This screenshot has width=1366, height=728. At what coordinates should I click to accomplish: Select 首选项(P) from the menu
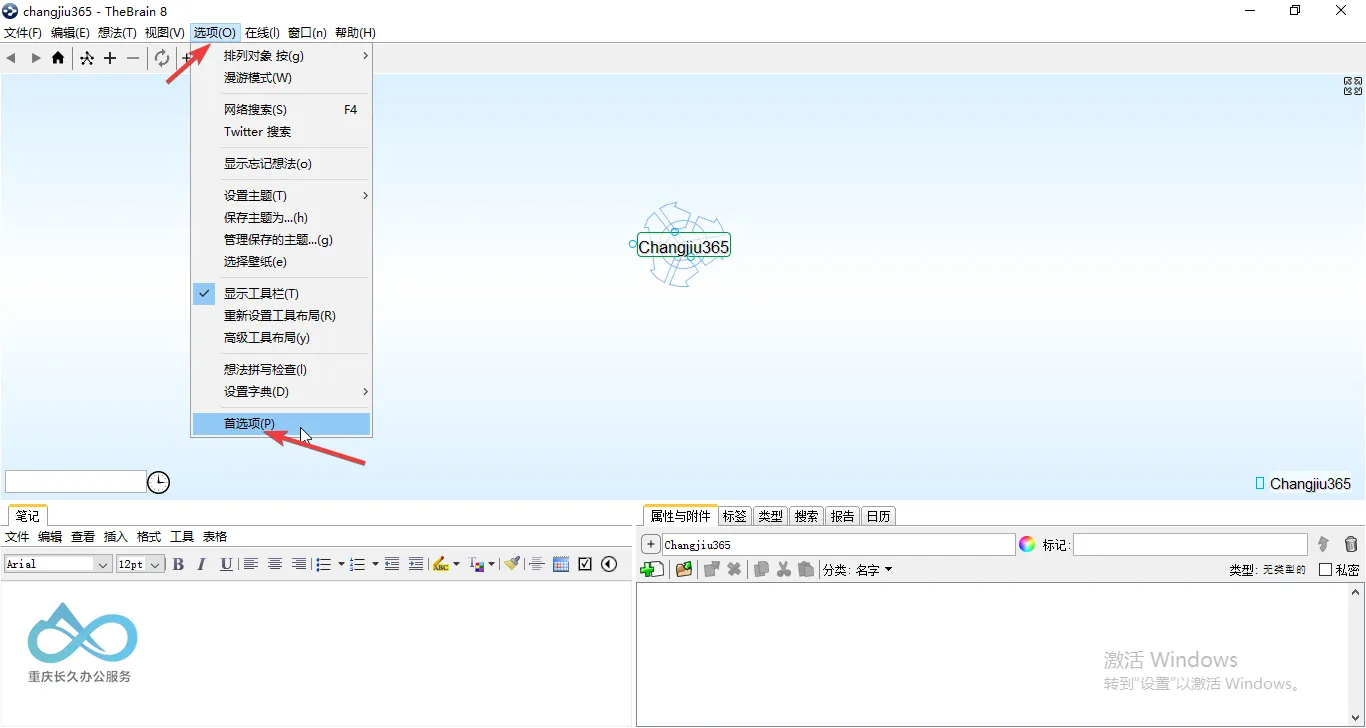(281, 424)
